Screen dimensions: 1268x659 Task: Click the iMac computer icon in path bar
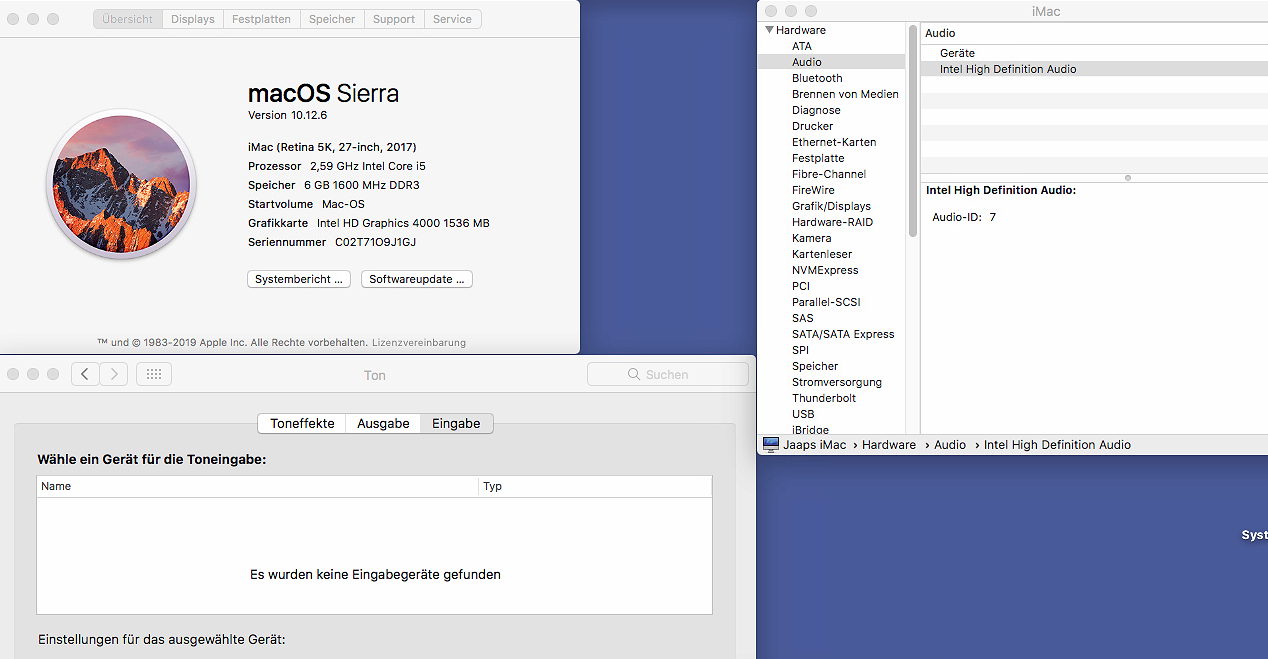771,445
